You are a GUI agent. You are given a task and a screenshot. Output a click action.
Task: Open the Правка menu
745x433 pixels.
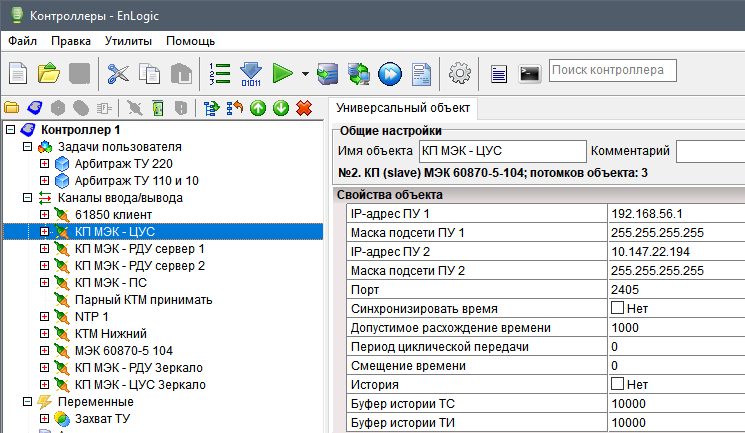click(x=71, y=41)
